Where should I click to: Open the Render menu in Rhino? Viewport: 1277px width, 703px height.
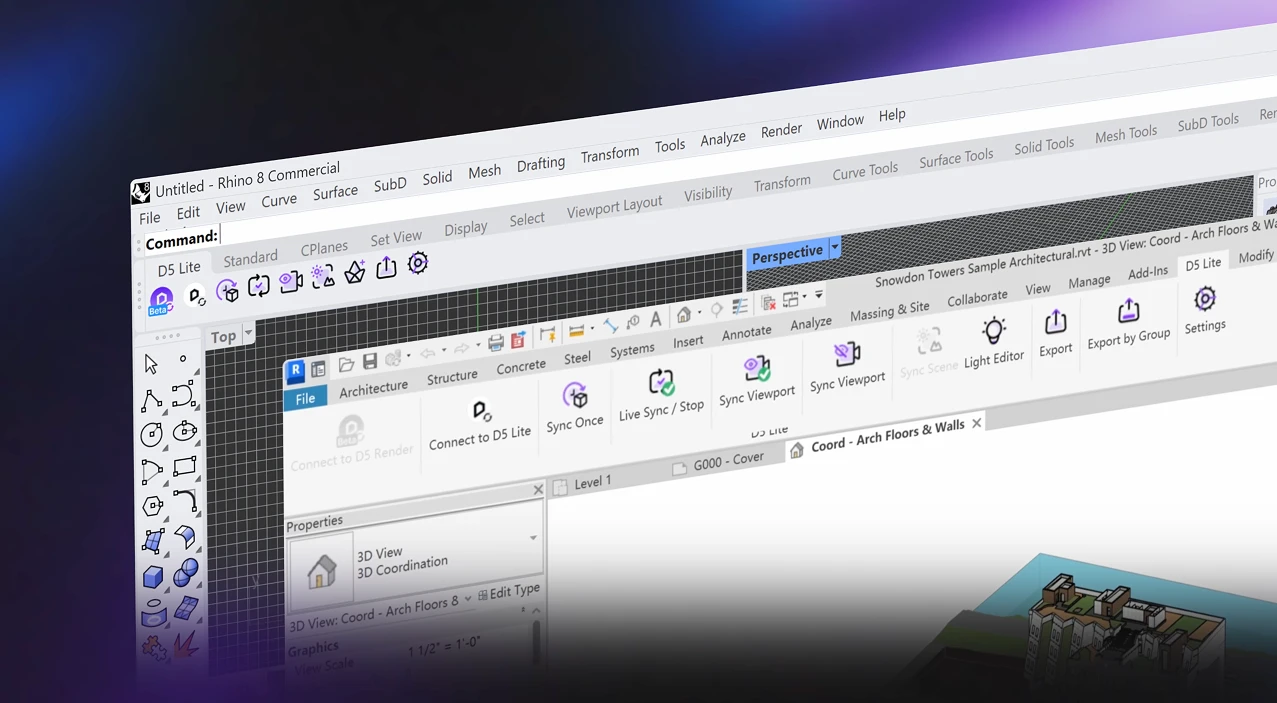click(x=781, y=130)
